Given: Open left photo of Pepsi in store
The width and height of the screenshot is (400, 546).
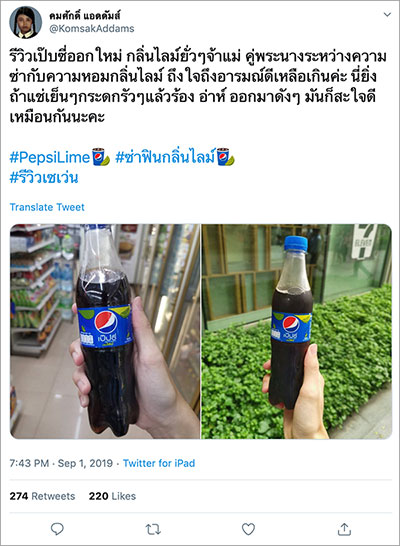Looking at the screenshot, I should (x=105, y=331).
